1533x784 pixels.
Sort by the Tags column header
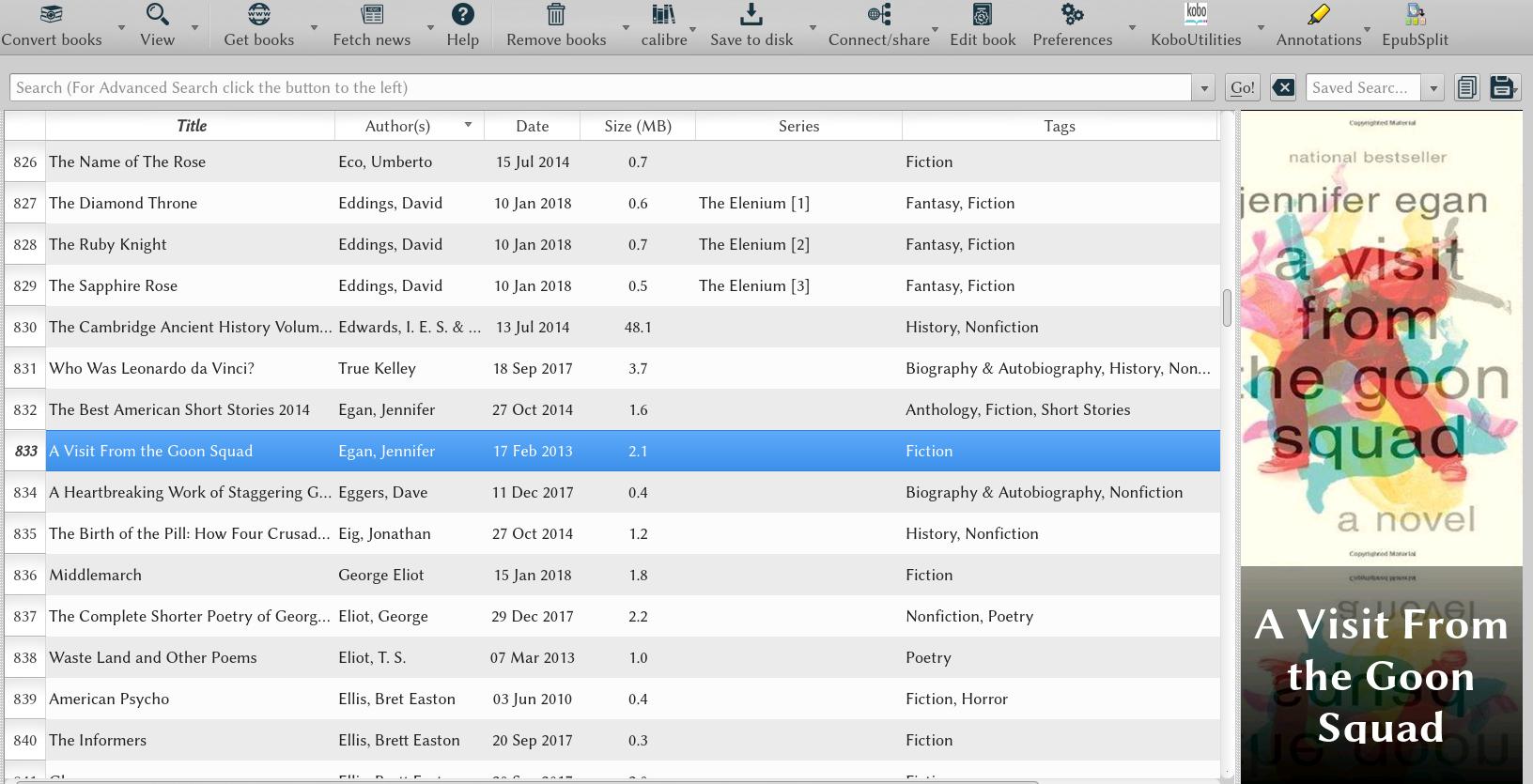tap(1059, 126)
